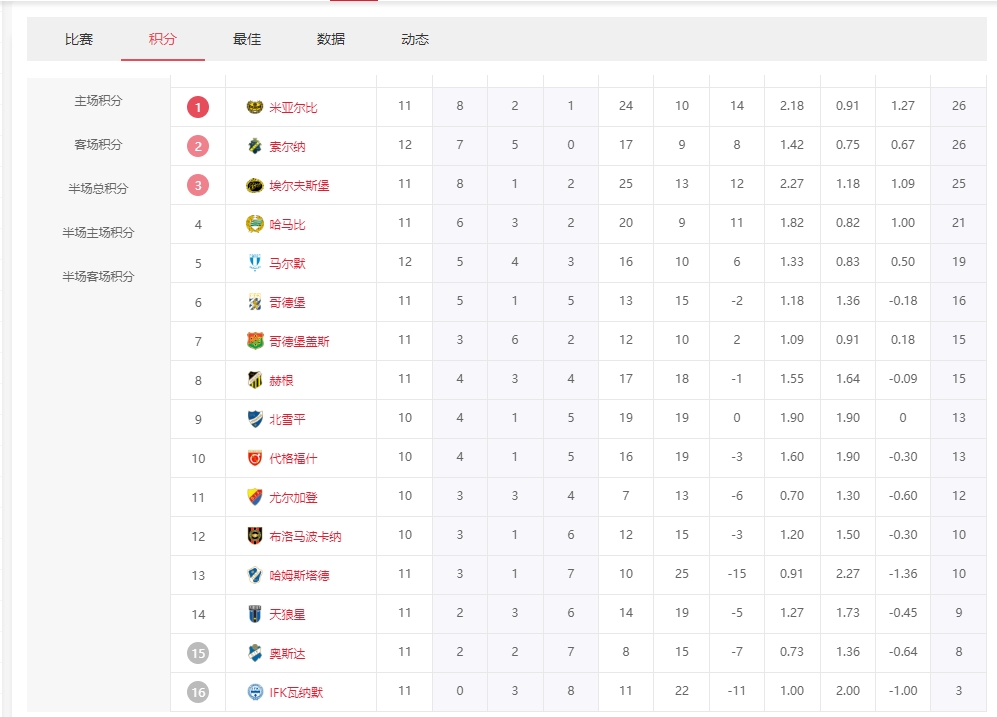This screenshot has height=717, width=997.
Task: Click the rank 1 position badge
Action: click(198, 107)
